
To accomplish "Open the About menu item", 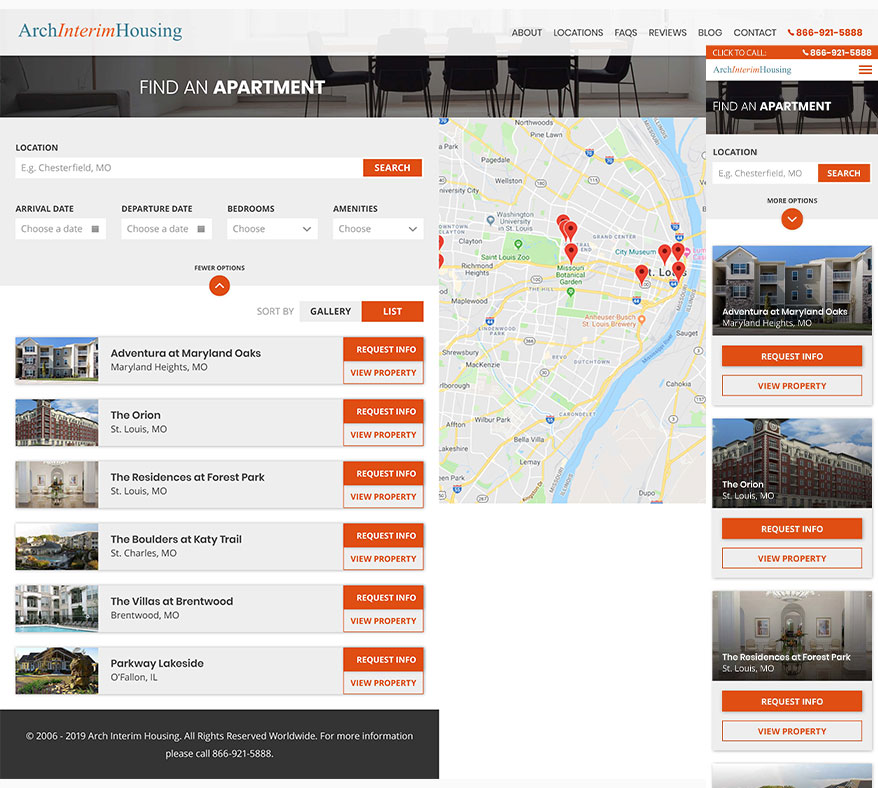I will point(526,32).
